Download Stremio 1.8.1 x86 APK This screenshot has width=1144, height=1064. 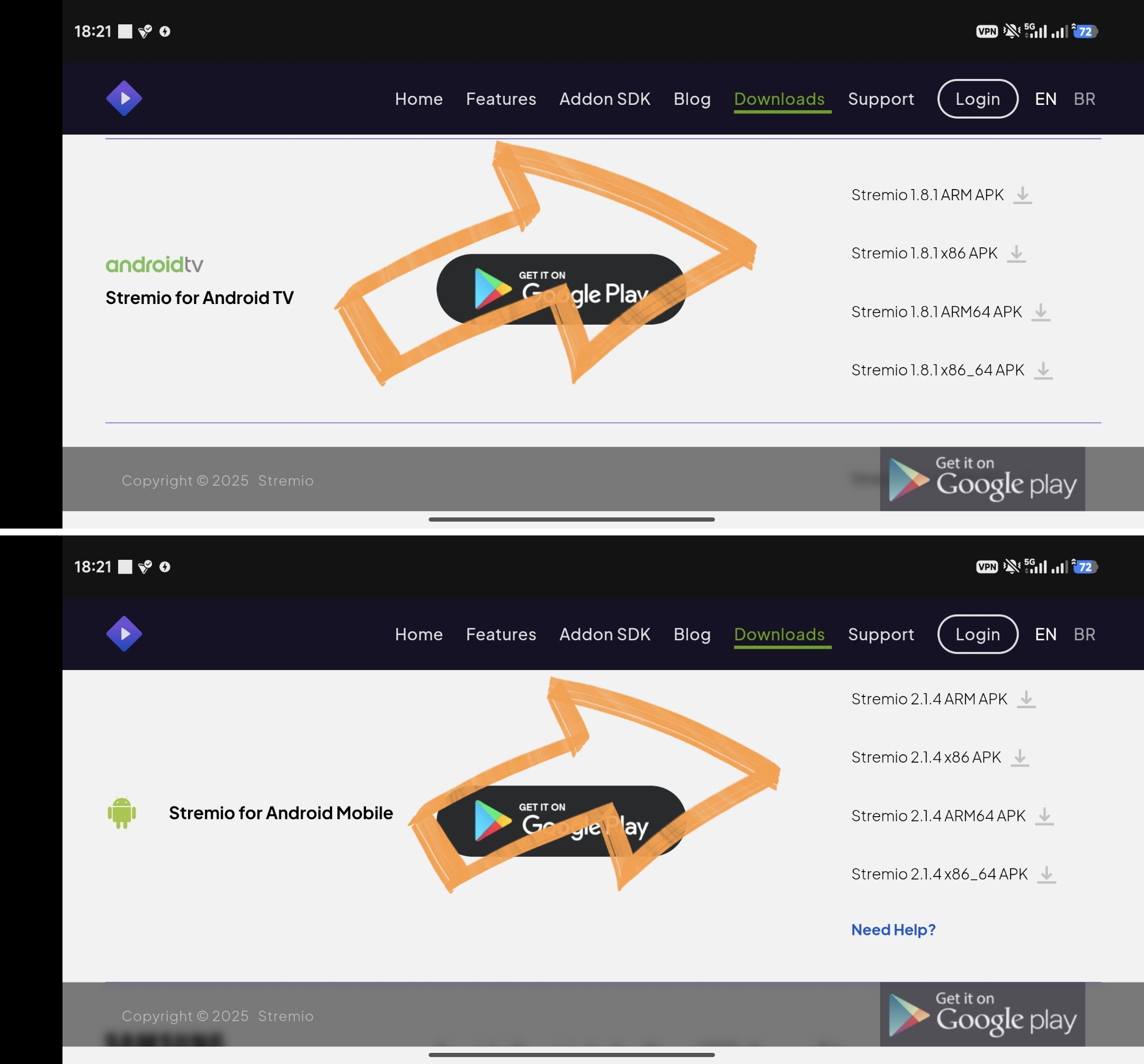point(939,253)
